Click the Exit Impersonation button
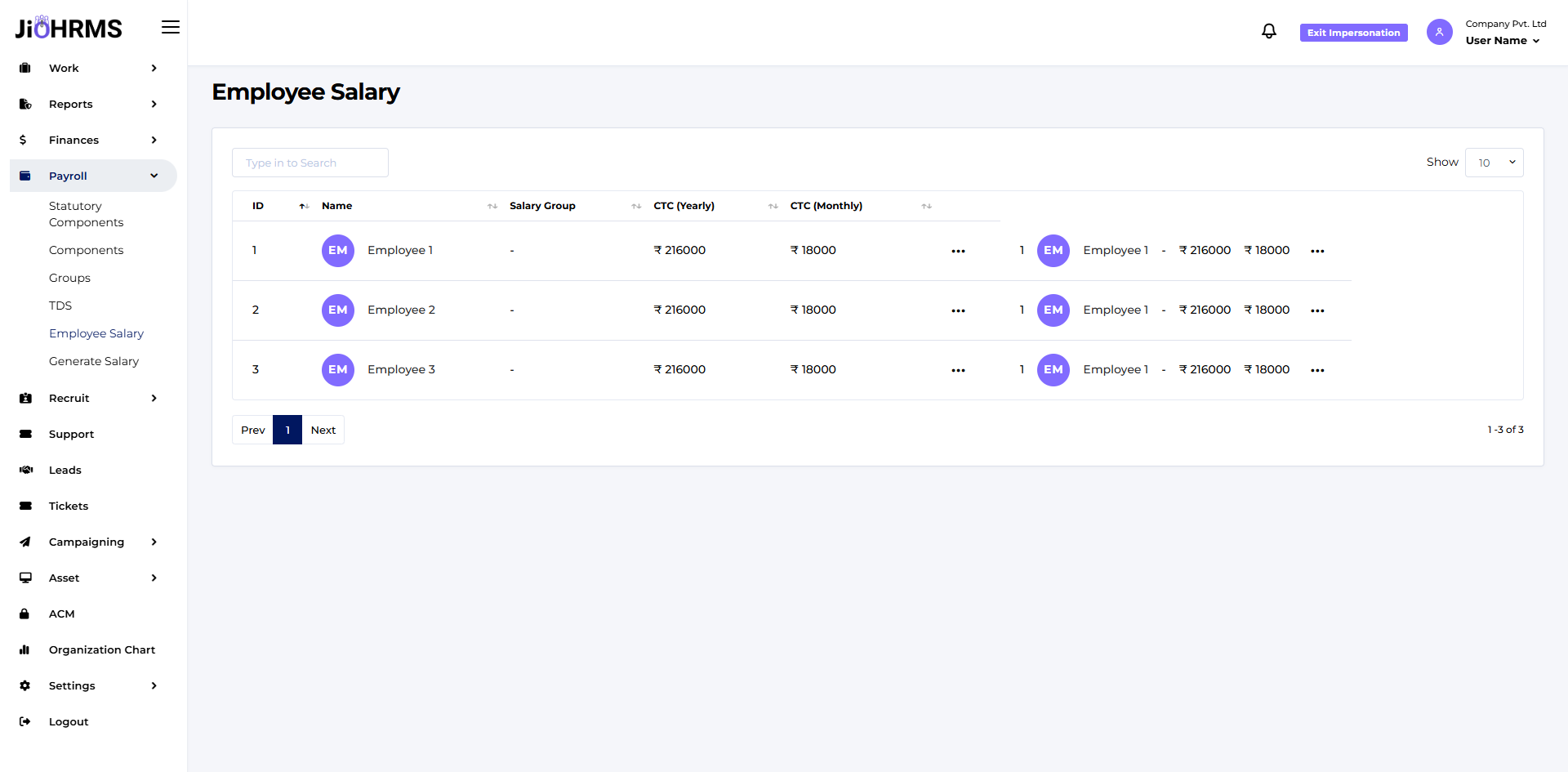The width and height of the screenshot is (1568, 772). pos(1353,33)
